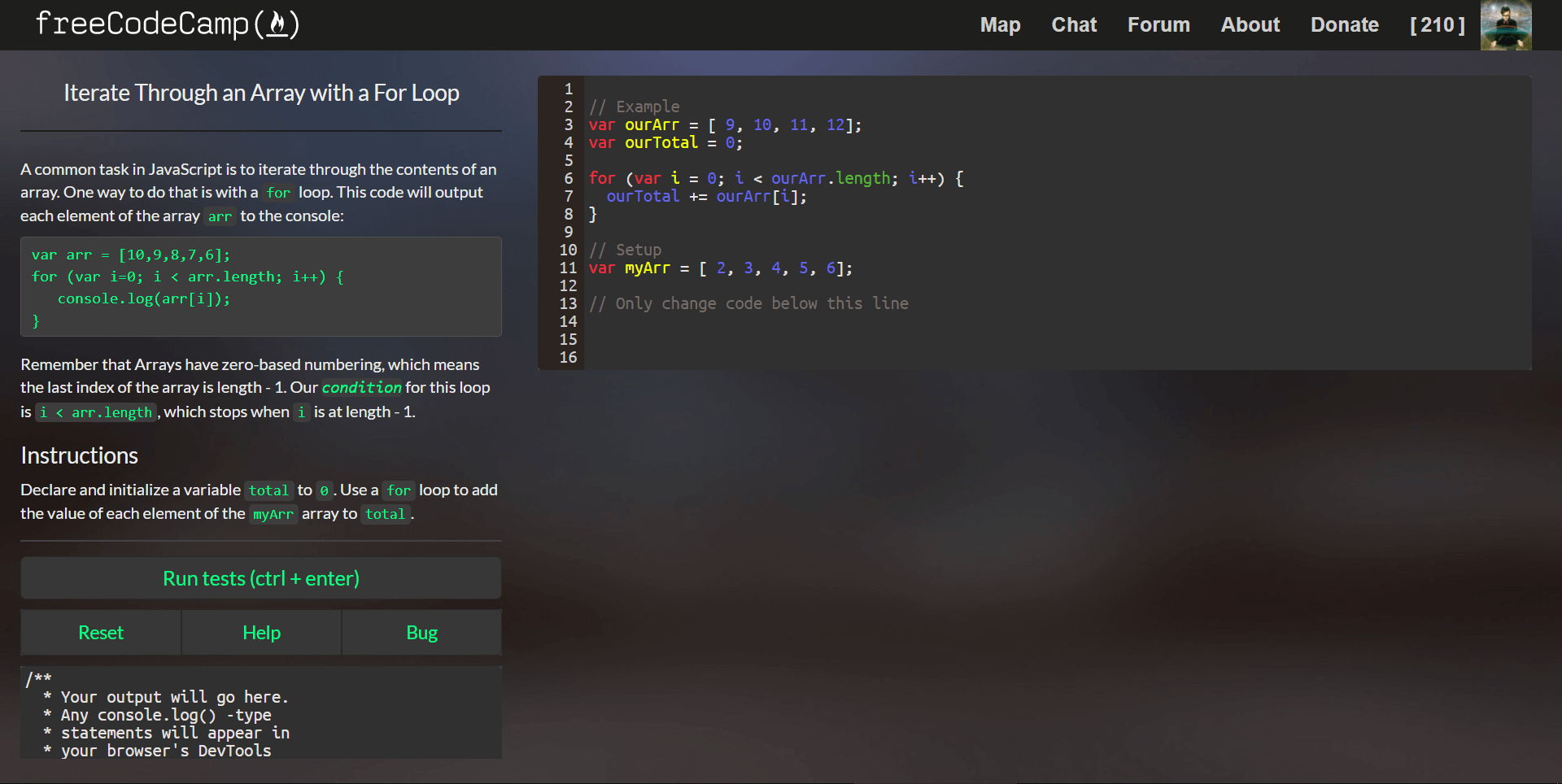
Task: Click the Help button
Action: point(260,632)
